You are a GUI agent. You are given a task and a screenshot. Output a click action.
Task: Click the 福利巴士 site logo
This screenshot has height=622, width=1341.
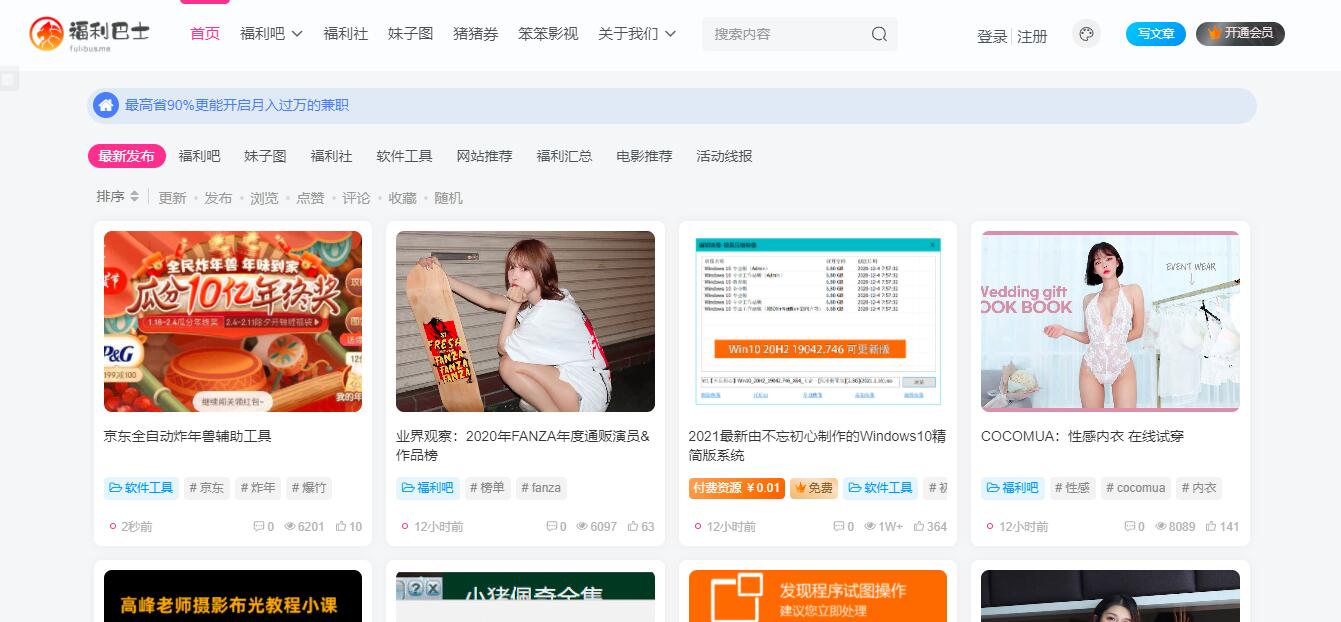coord(90,33)
